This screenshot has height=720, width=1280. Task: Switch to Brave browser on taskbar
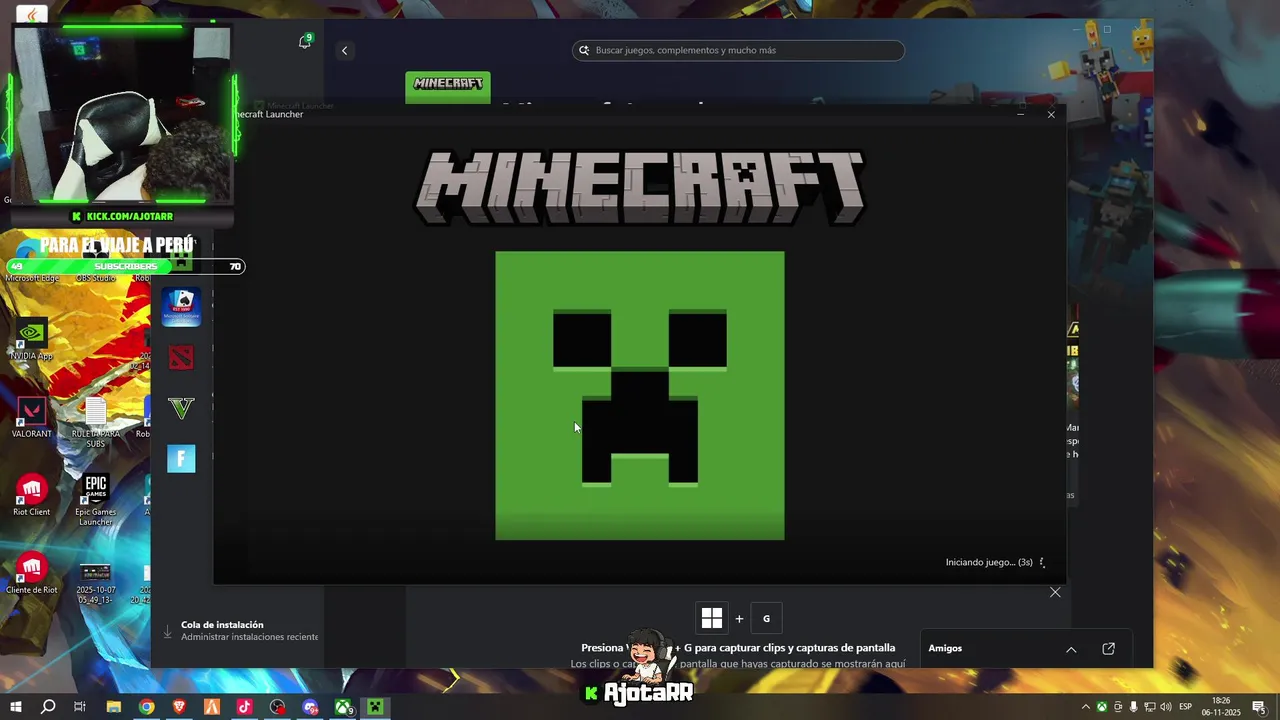(x=180, y=707)
